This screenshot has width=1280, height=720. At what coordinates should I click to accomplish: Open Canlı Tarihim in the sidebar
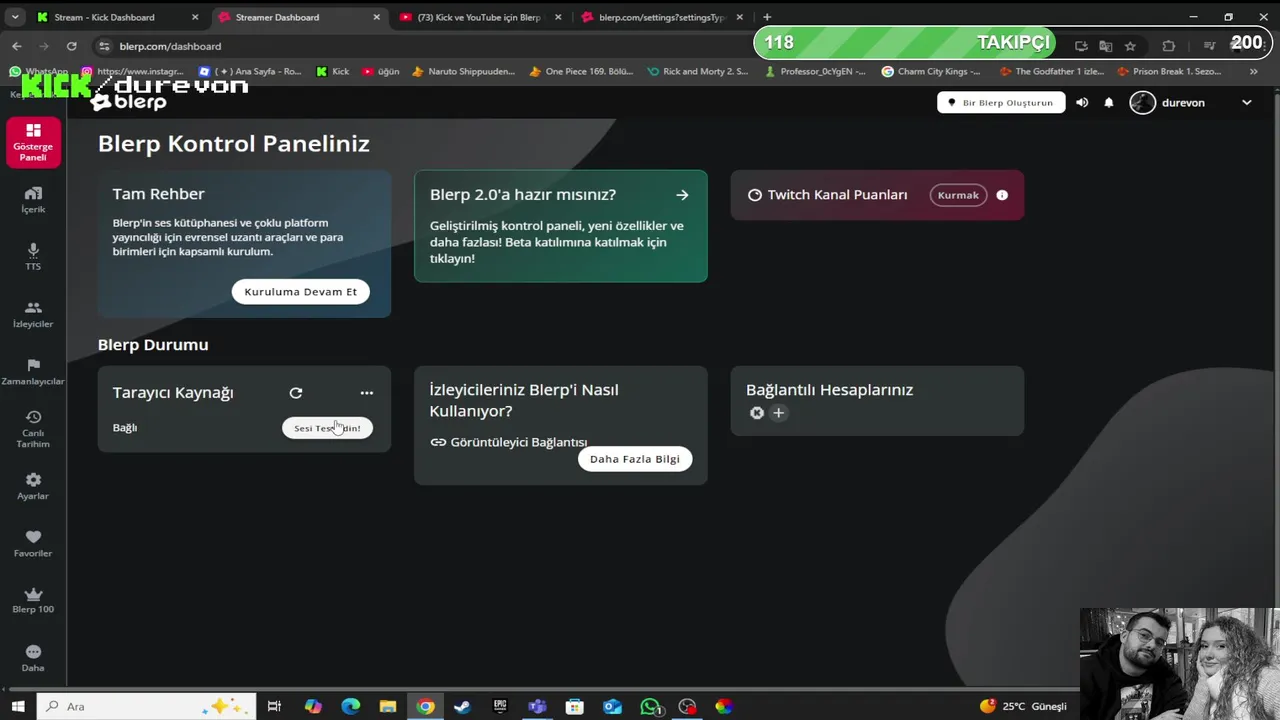[33, 429]
